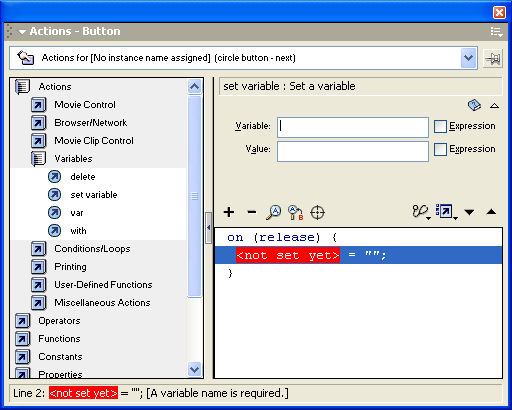Viewport: 512px width, 410px height.
Task: Open the Reference book help icon
Action: (x=474, y=105)
